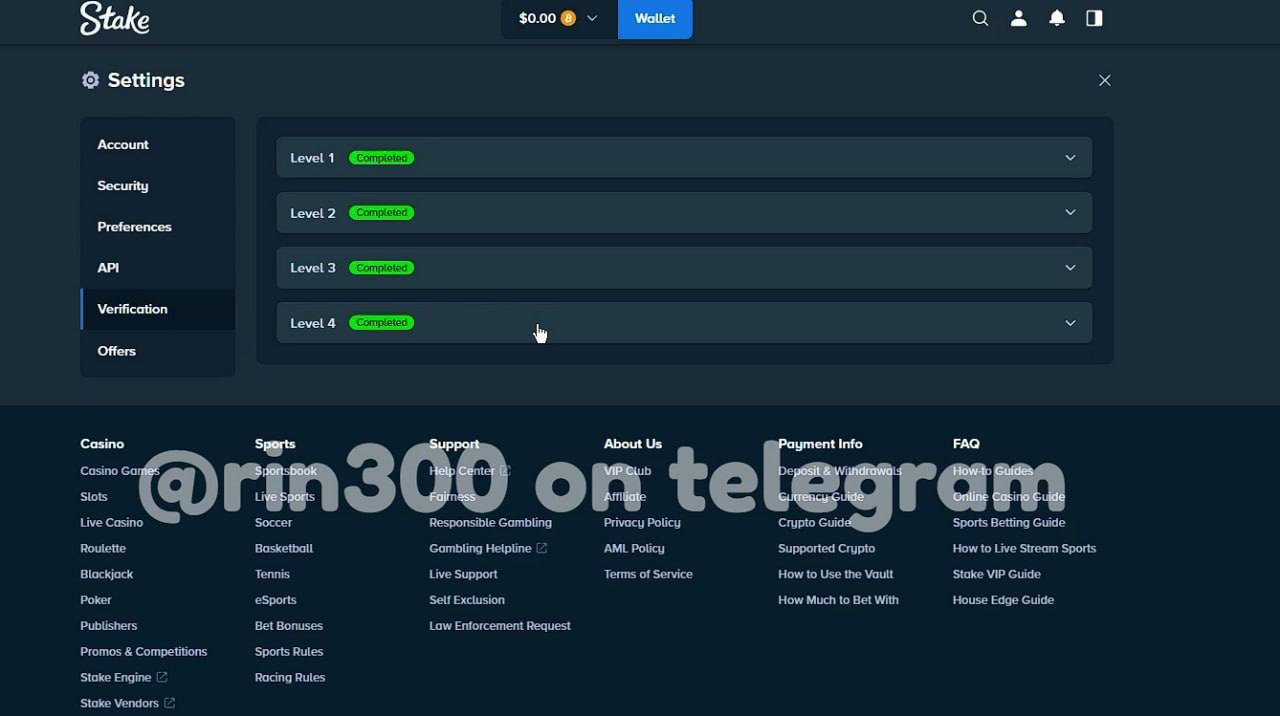
Task: Open the Live Casino footer link
Action: point(111,523)
